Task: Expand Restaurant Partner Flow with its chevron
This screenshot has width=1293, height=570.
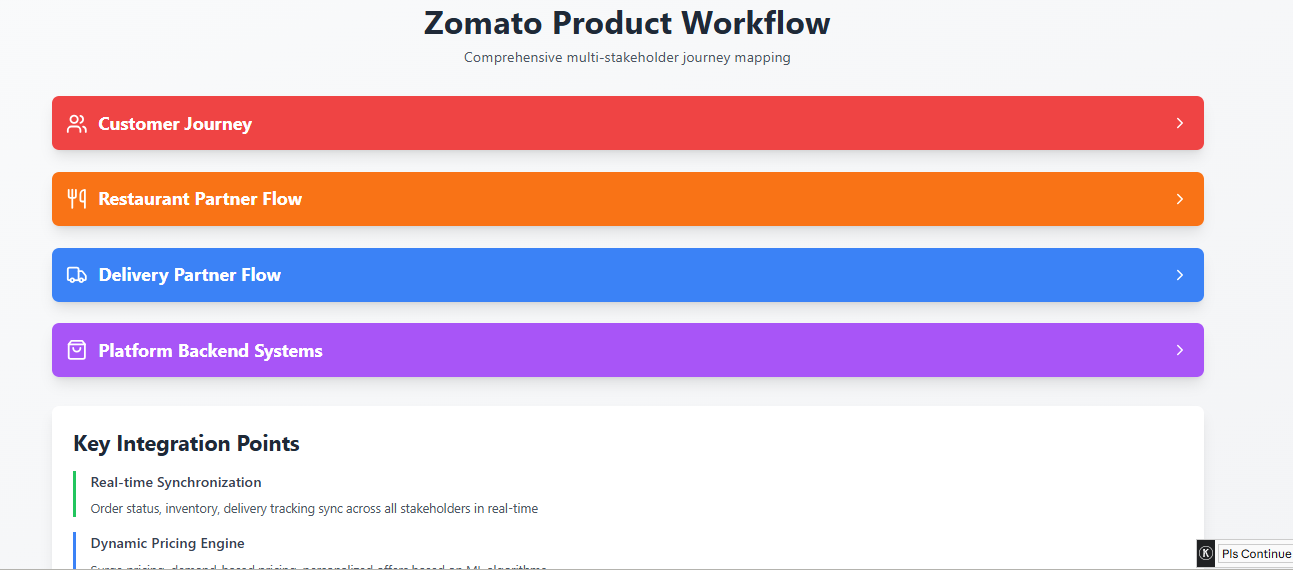Action: pyautogui.click(x=1180, y=199)
